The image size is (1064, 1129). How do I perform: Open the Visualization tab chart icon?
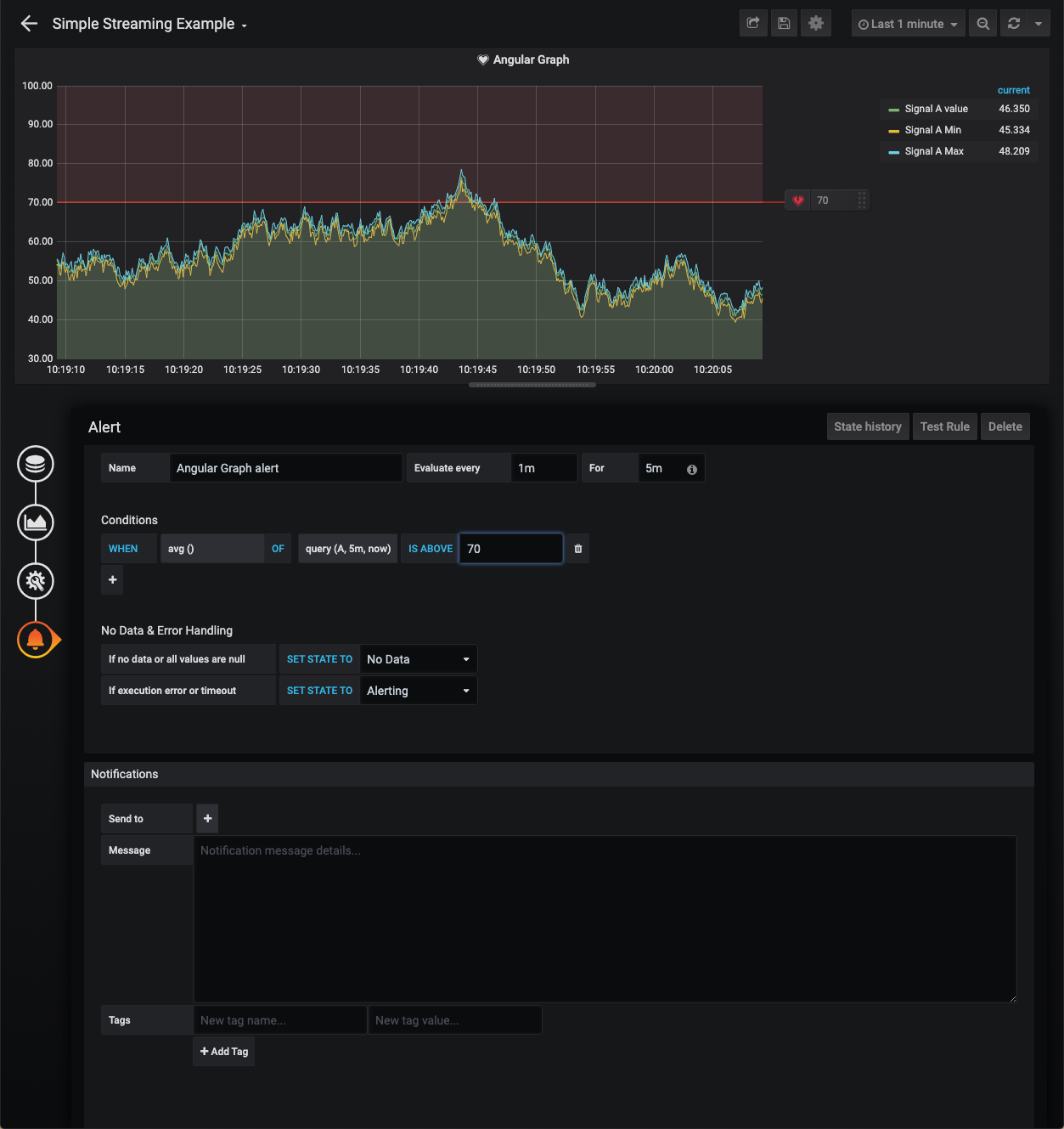(36, 522)
